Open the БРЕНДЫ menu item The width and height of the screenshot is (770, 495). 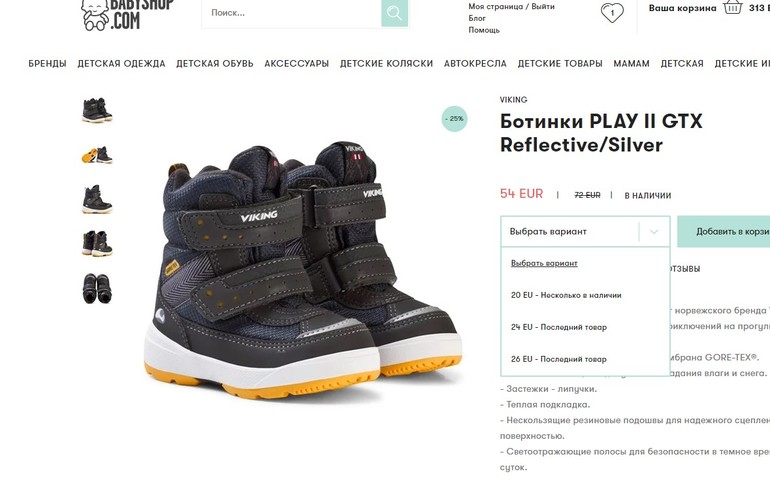[x=47, y=63]
